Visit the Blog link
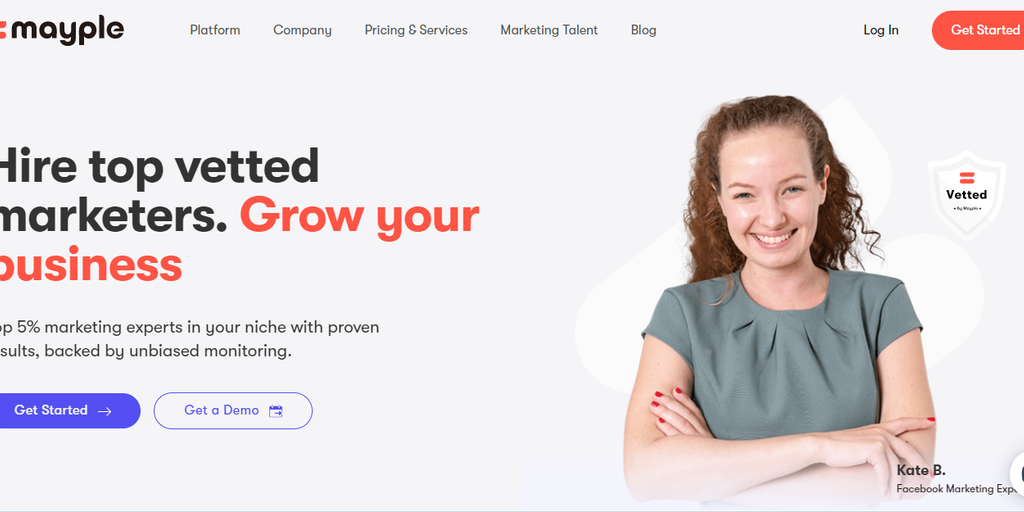The image size is (1024, 512). pyautogui.click(x=643, y=30)
